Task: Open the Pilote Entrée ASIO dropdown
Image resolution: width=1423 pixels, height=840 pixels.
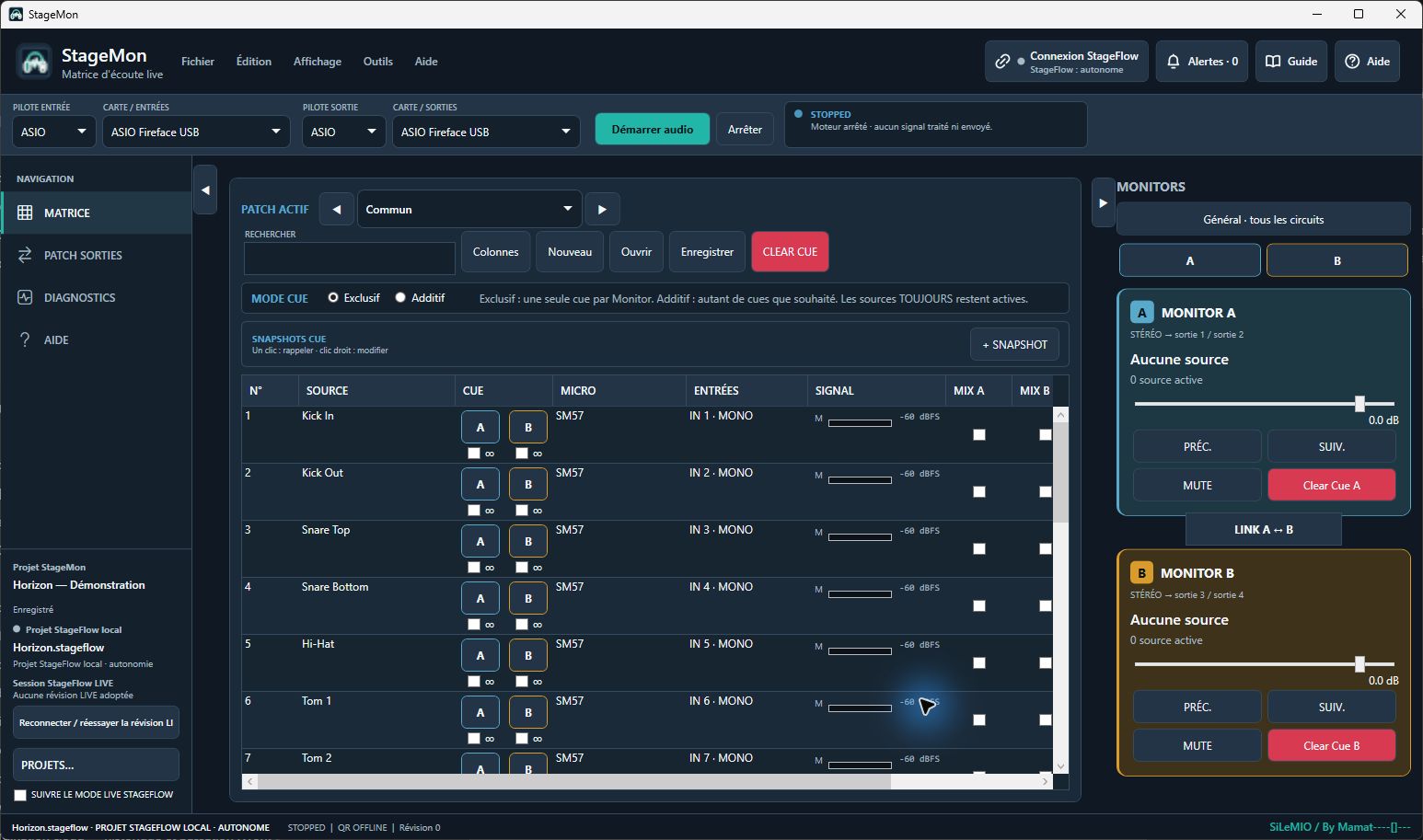Action: [53, 132]
